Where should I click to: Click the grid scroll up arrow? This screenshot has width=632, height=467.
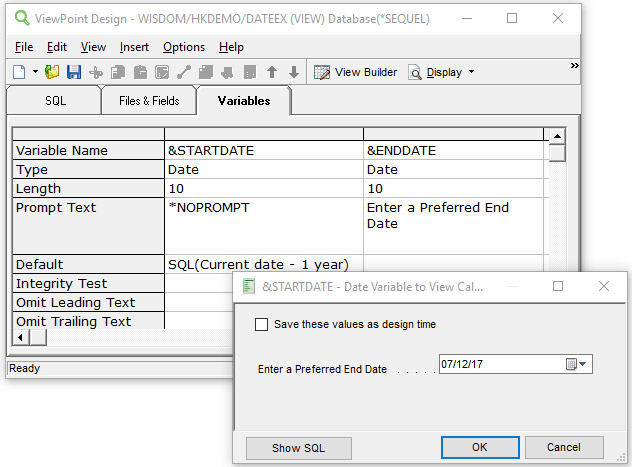(557, 136)
